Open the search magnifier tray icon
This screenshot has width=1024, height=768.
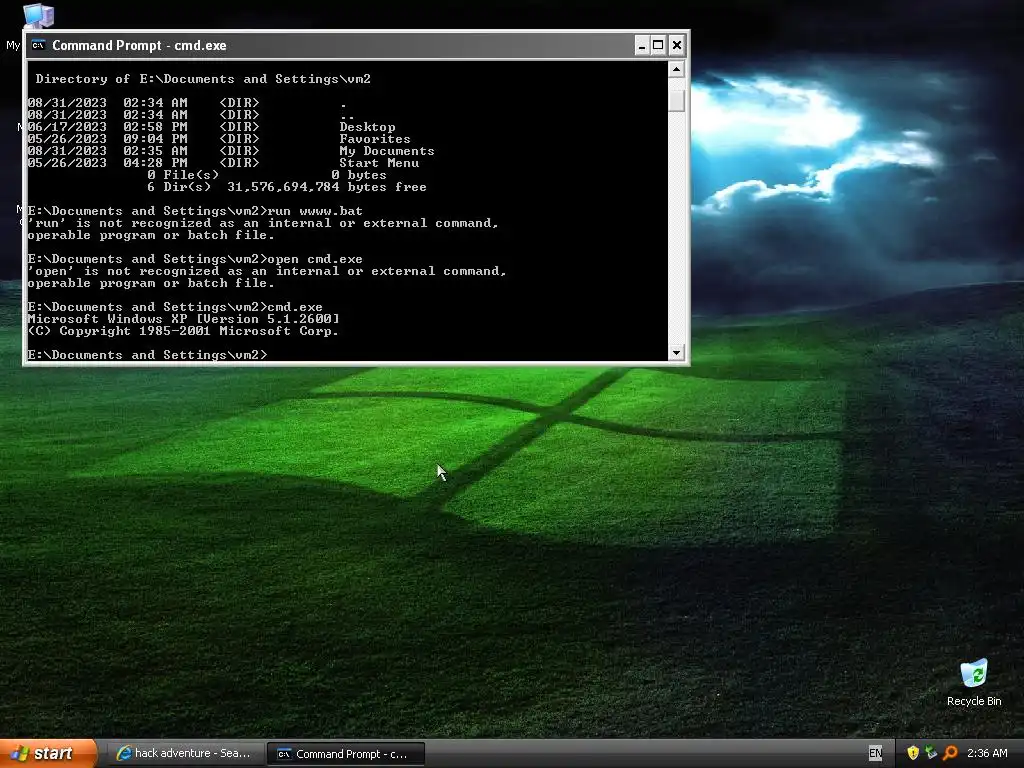tap(950, 753)
